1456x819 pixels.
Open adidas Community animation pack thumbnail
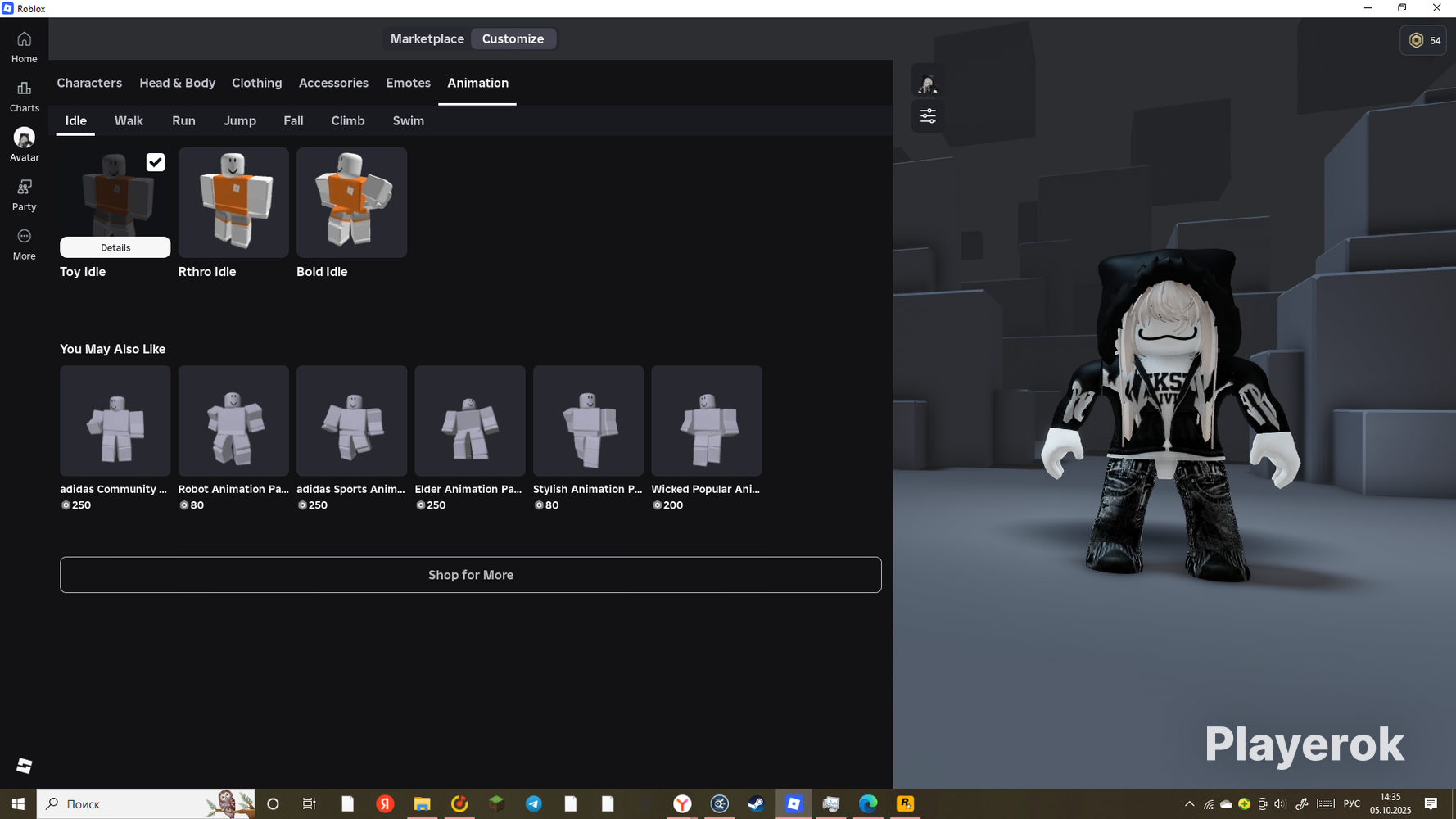(x=115, y=421)
